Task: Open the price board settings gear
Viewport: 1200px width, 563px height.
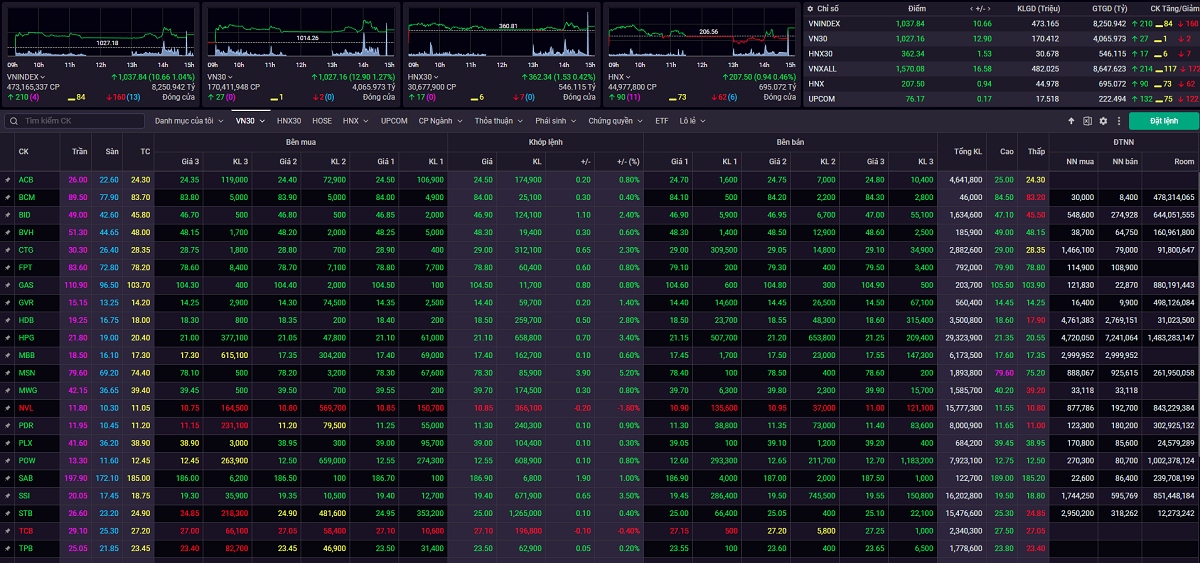Action: (x=1103, y=121)
